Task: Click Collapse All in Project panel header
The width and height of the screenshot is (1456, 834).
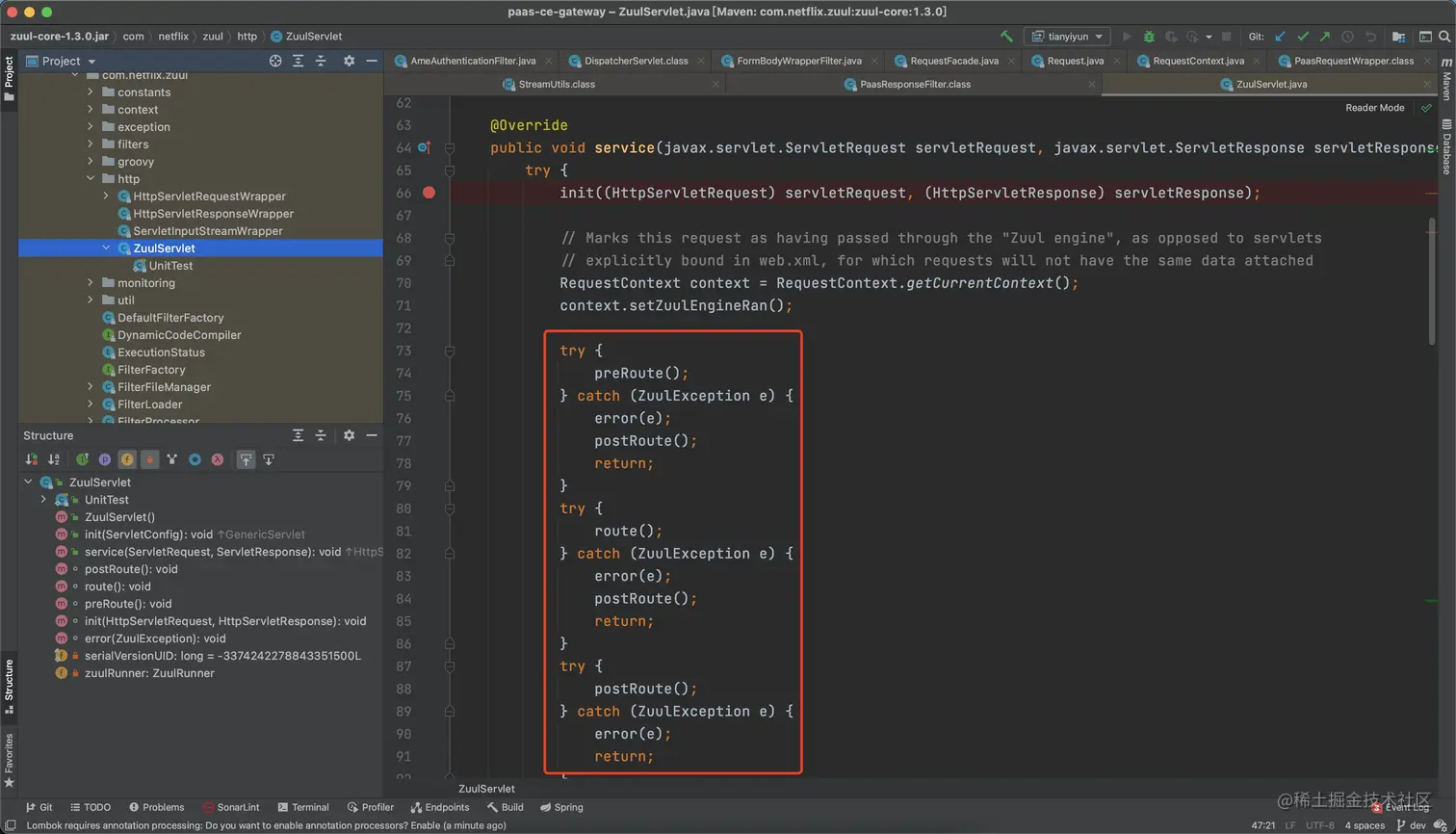Action: pos(321,61)
